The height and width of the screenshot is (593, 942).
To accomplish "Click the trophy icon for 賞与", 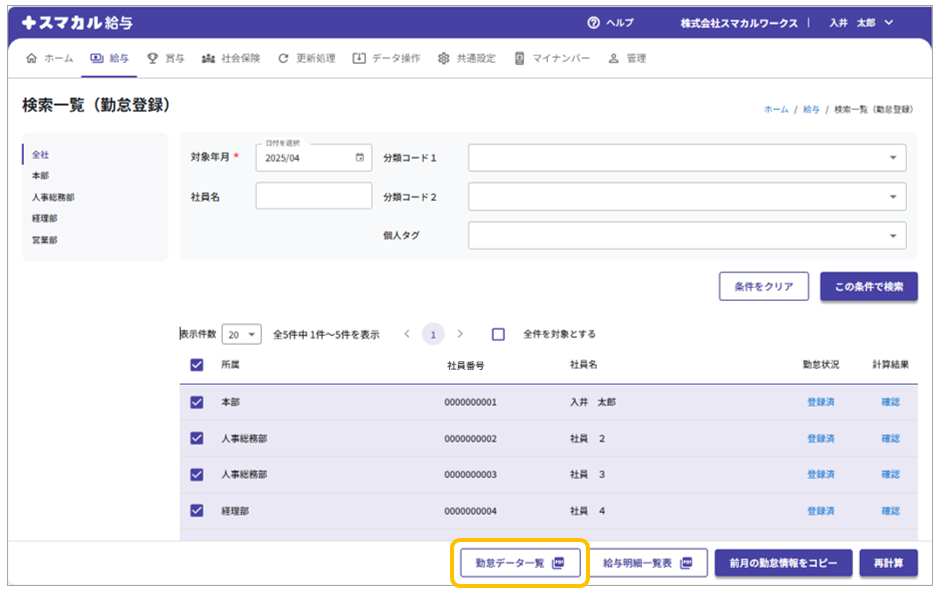I will 153,59.
